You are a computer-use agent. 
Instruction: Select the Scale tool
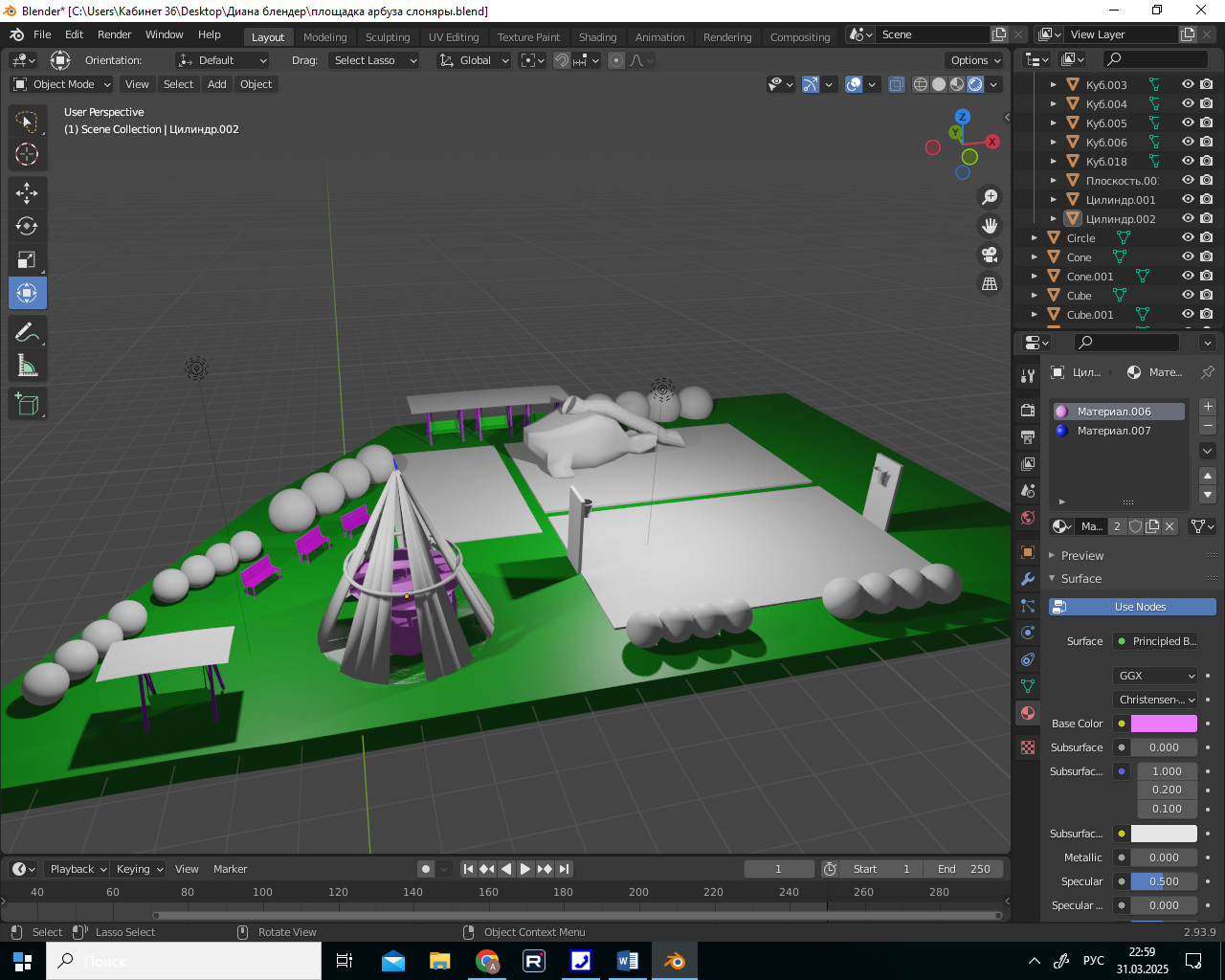[x=27, y=259]
